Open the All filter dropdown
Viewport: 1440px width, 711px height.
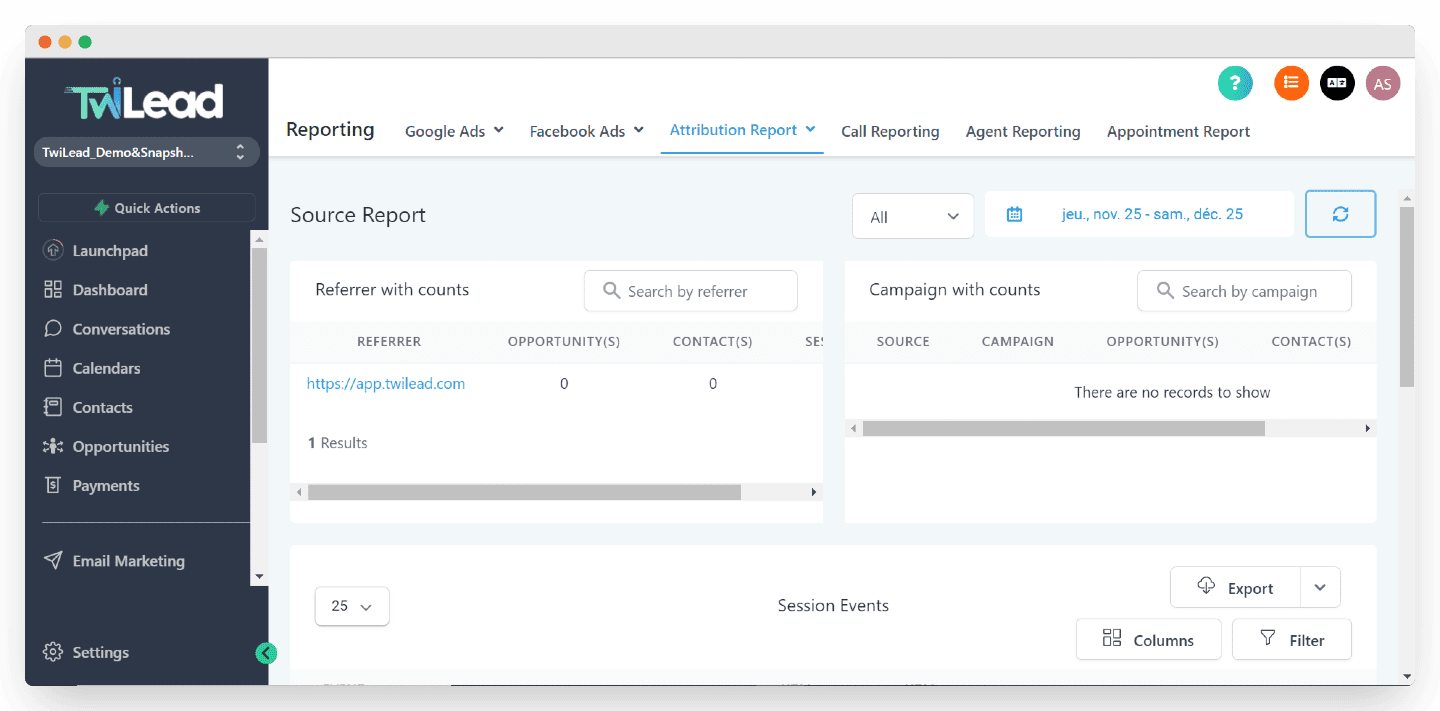click(x=913, y=216)
